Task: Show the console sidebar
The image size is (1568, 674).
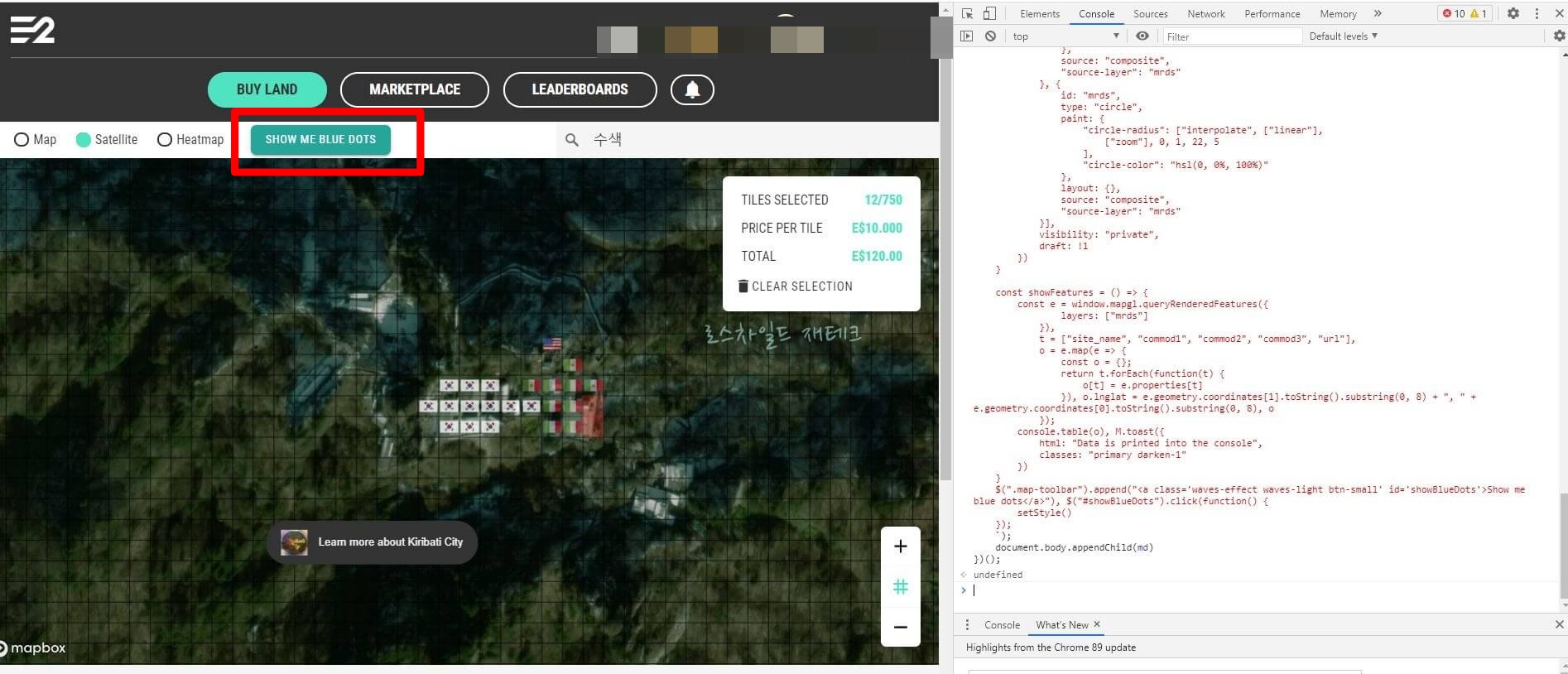Action: [x=966, y=36]
